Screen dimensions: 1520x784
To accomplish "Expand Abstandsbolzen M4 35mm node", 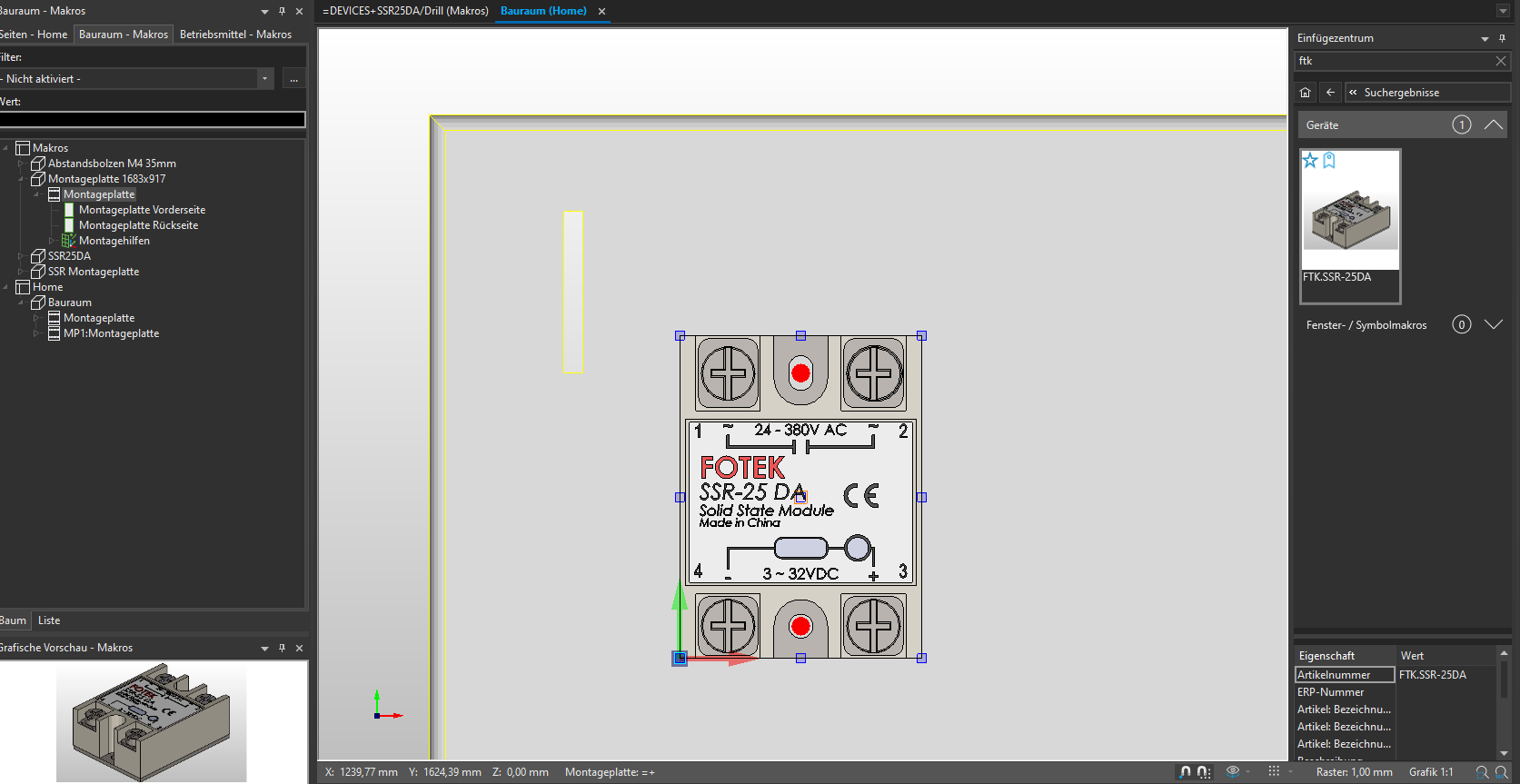I will pyautogui.click(x=21, y=164).
